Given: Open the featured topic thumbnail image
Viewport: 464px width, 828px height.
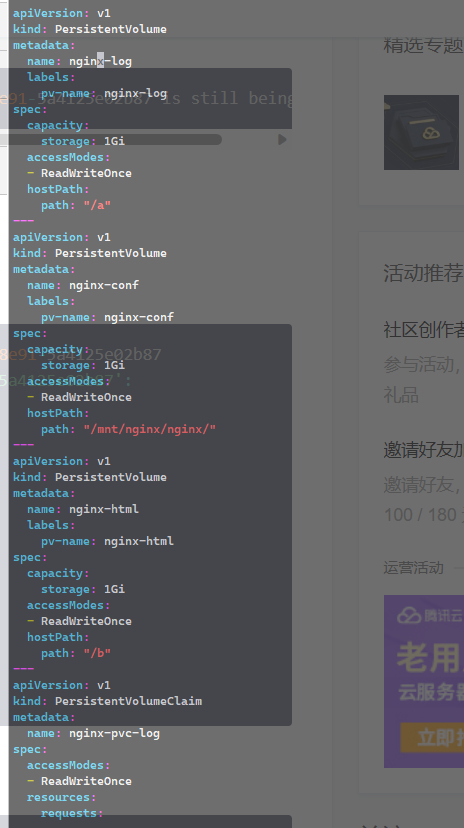Looking at the screenshot, I should coord(421,132).
